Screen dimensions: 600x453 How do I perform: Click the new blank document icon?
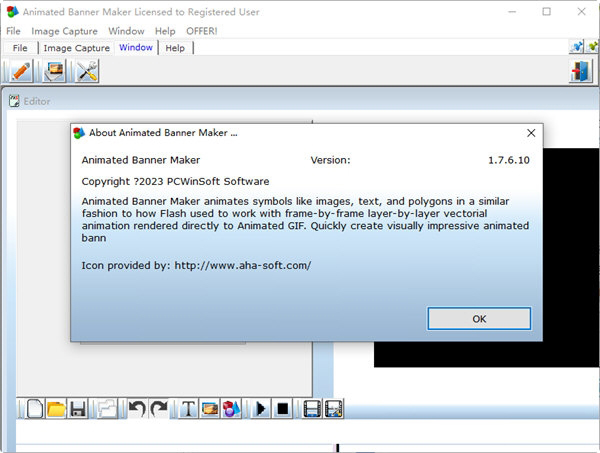35,408
